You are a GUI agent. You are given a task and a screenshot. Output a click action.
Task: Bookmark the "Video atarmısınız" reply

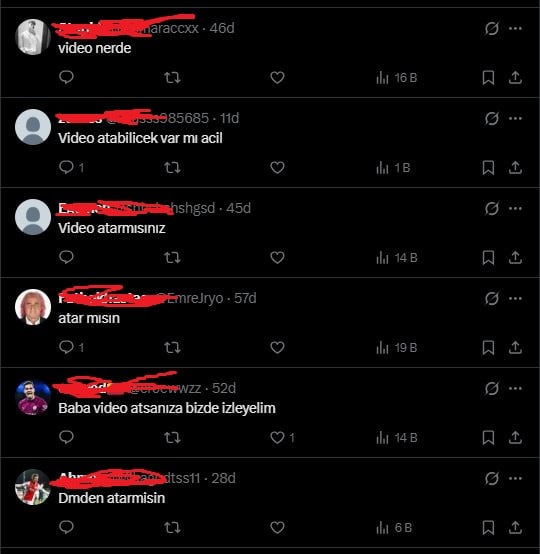pyautogui.click(x=488, y=258)
